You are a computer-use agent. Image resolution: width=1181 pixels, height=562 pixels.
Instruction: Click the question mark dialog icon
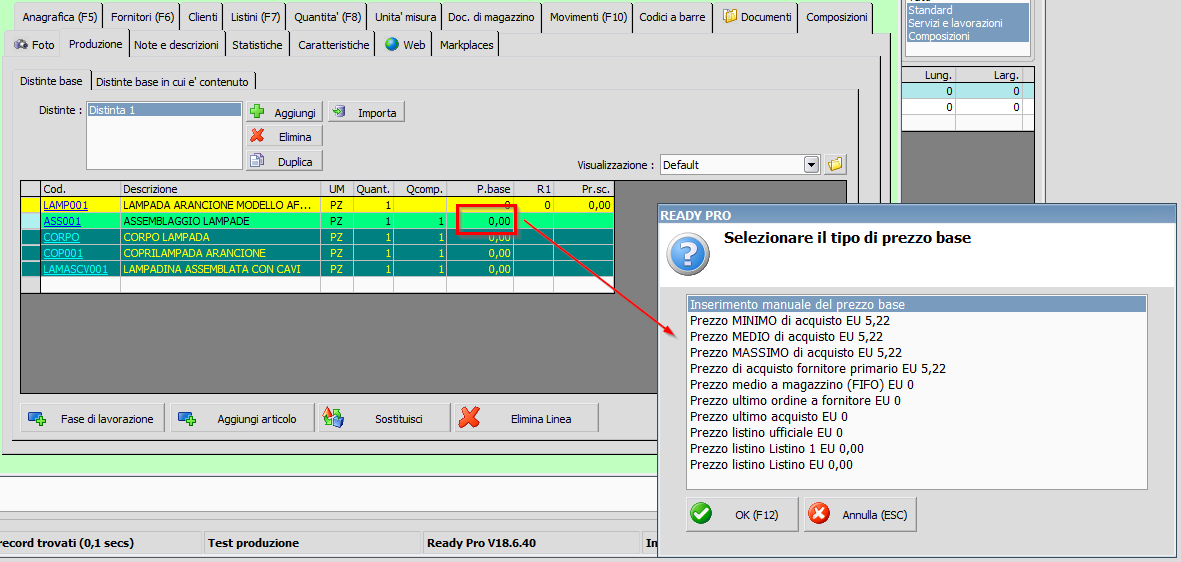pos(688,254)
